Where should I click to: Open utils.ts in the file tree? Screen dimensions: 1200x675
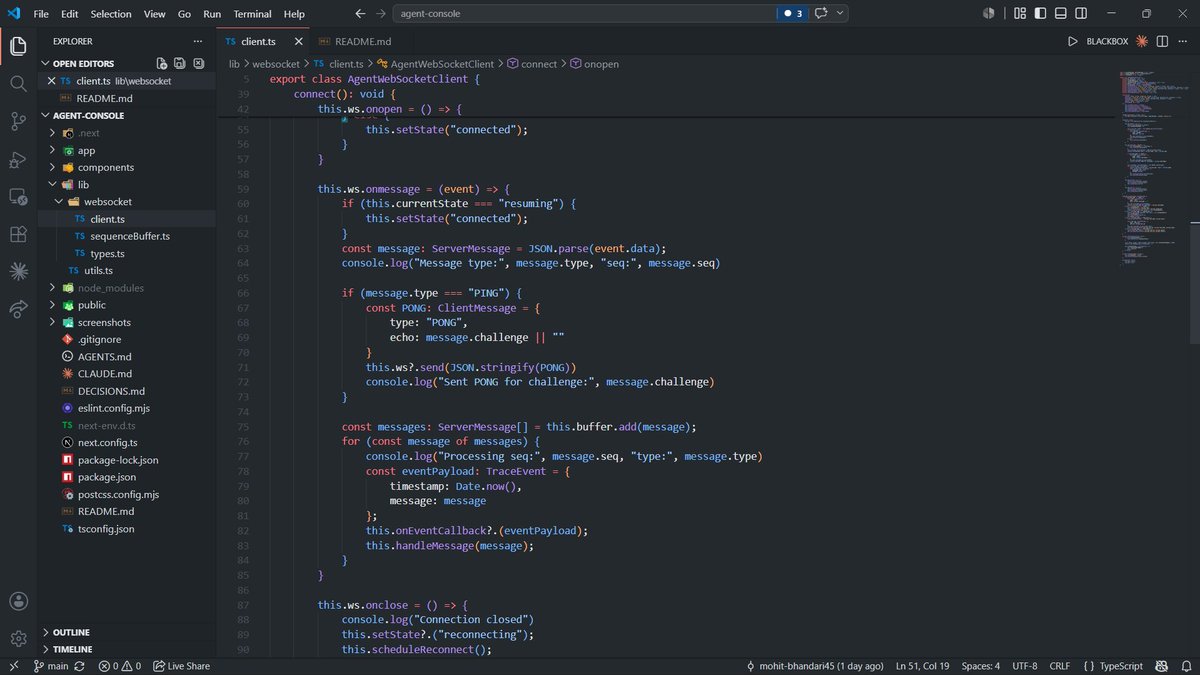tap(98, 271)
